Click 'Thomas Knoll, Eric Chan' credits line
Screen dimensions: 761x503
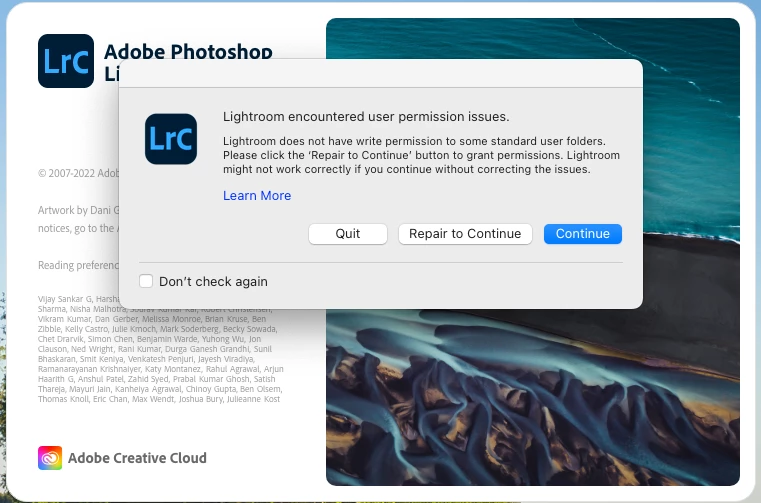[159, 399]
